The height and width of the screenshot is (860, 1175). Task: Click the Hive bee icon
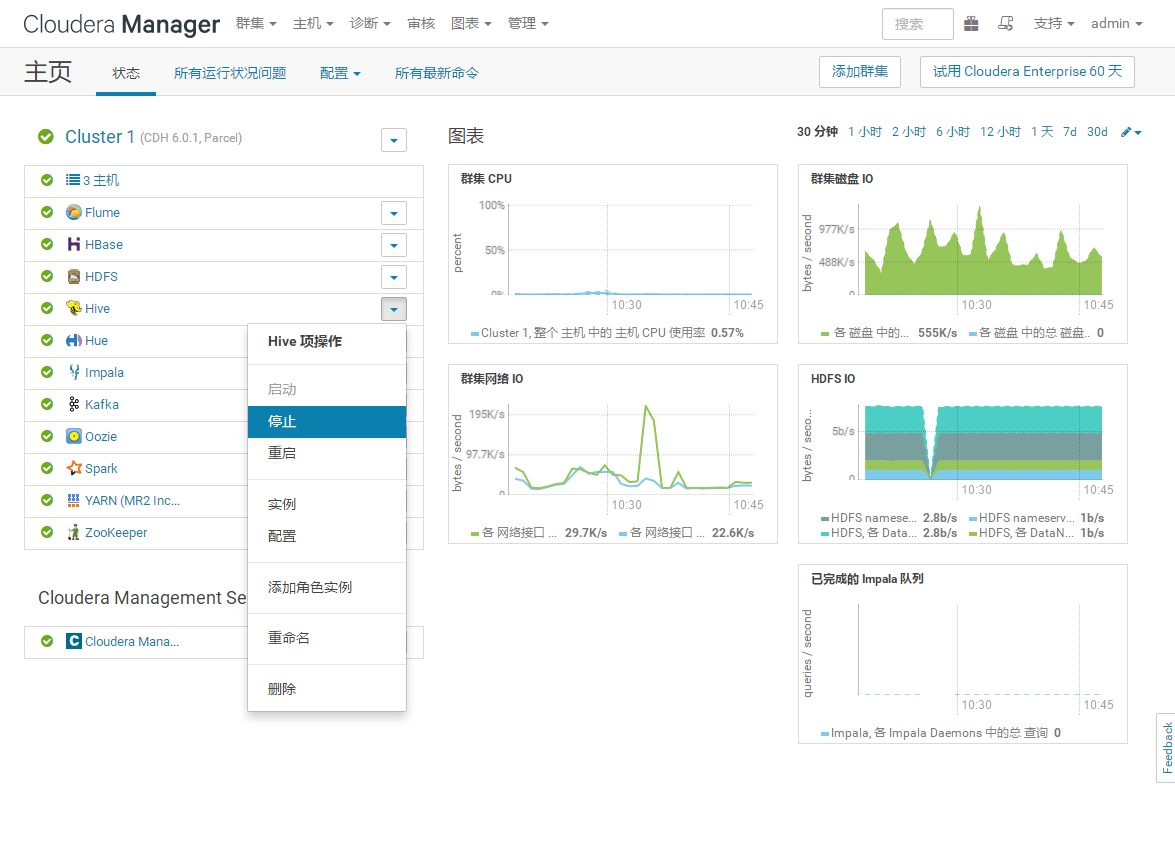coord(73,308)
